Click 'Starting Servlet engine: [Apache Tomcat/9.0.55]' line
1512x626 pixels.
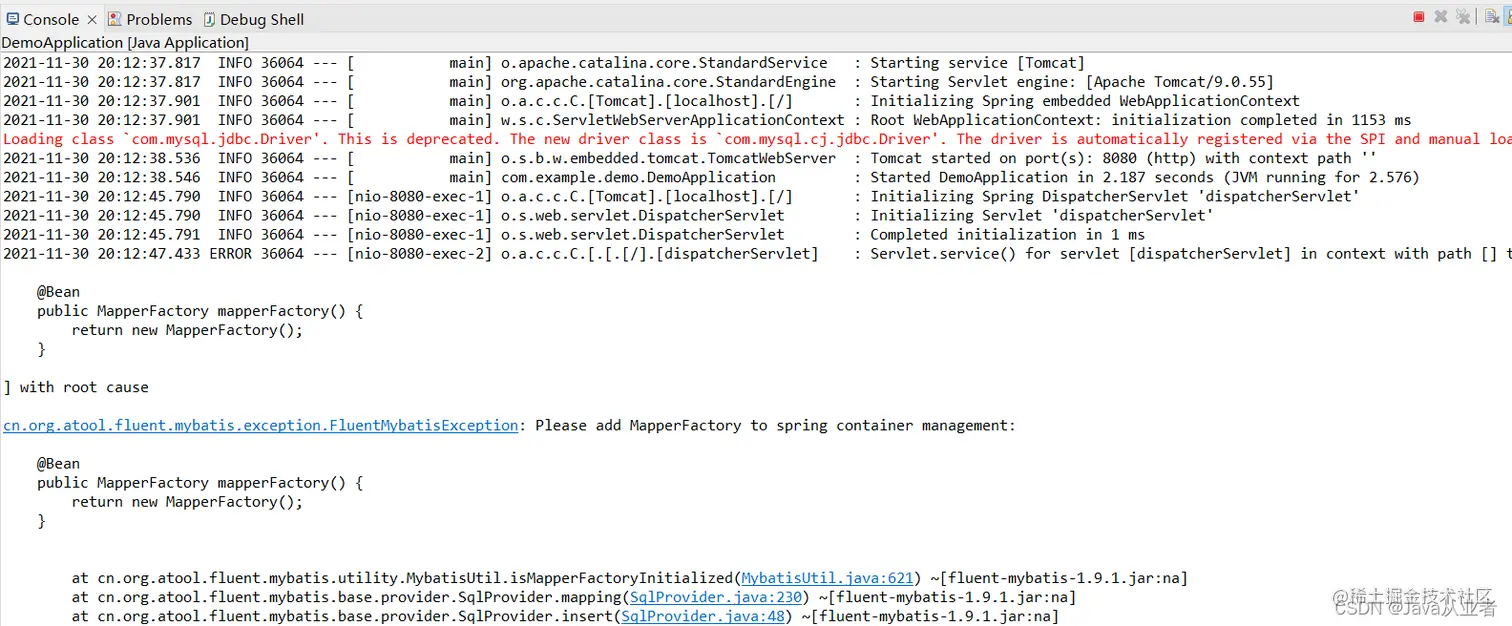coord(638,82)
